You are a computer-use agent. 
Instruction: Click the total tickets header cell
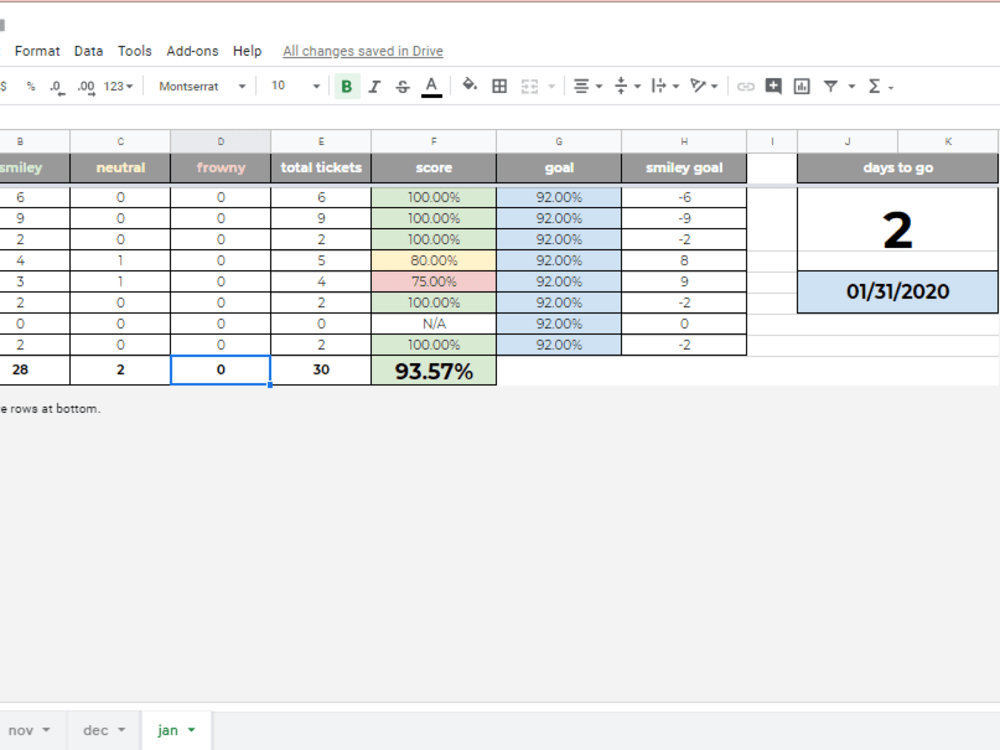tap(321, 168)
